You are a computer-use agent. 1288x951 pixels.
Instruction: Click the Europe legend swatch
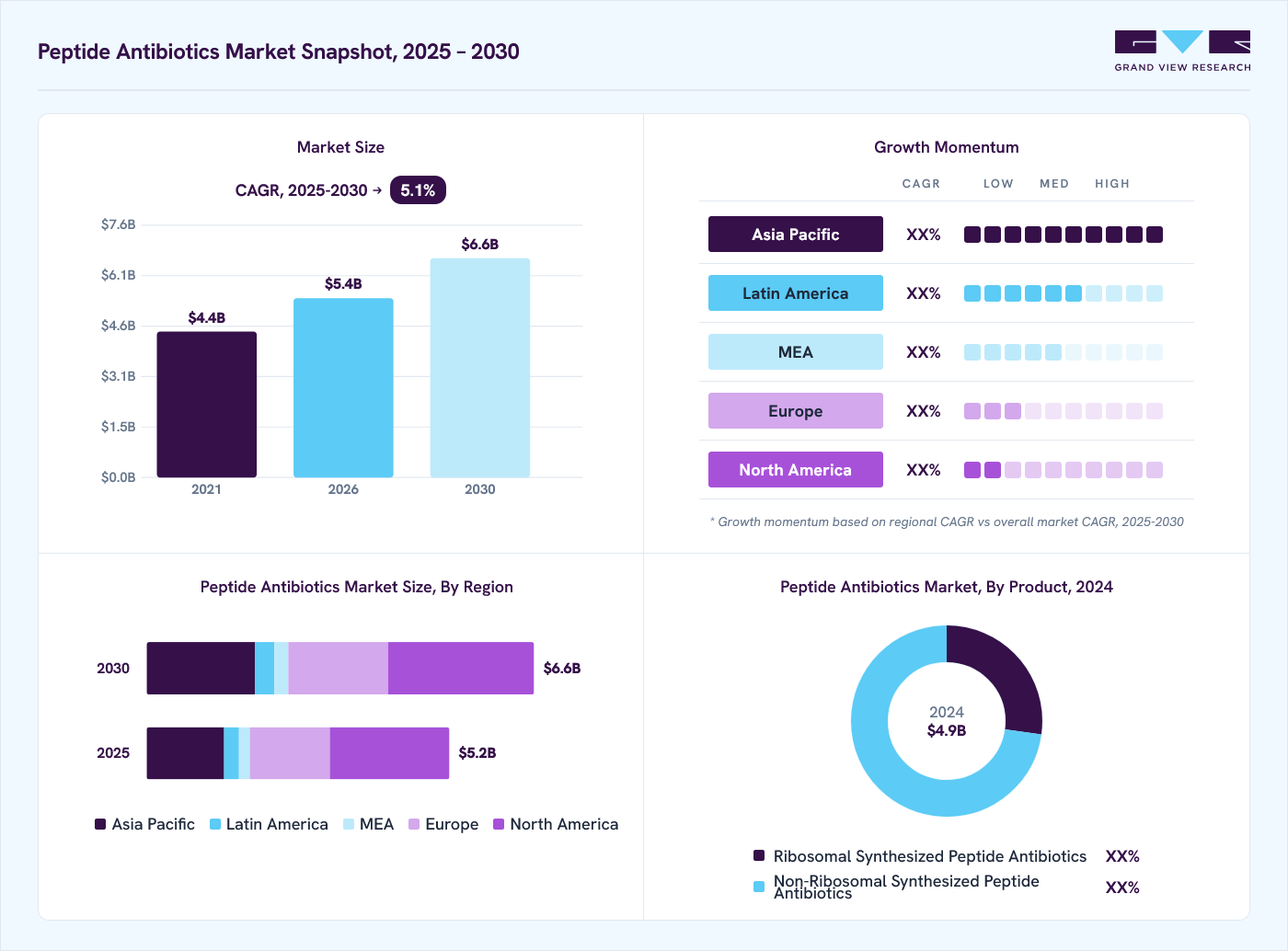pos(414,824)
